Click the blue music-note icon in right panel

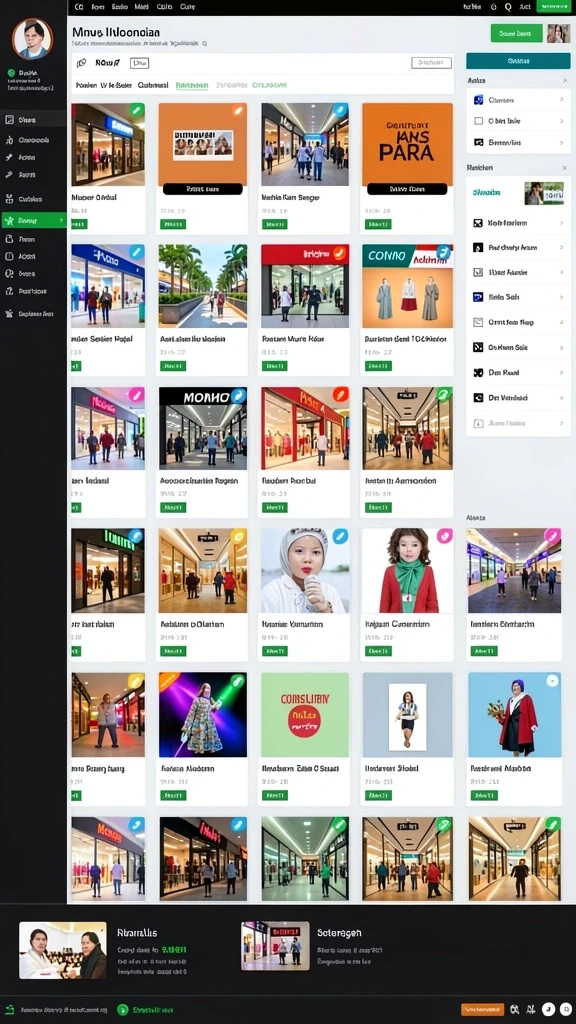(x=478, y=100)
